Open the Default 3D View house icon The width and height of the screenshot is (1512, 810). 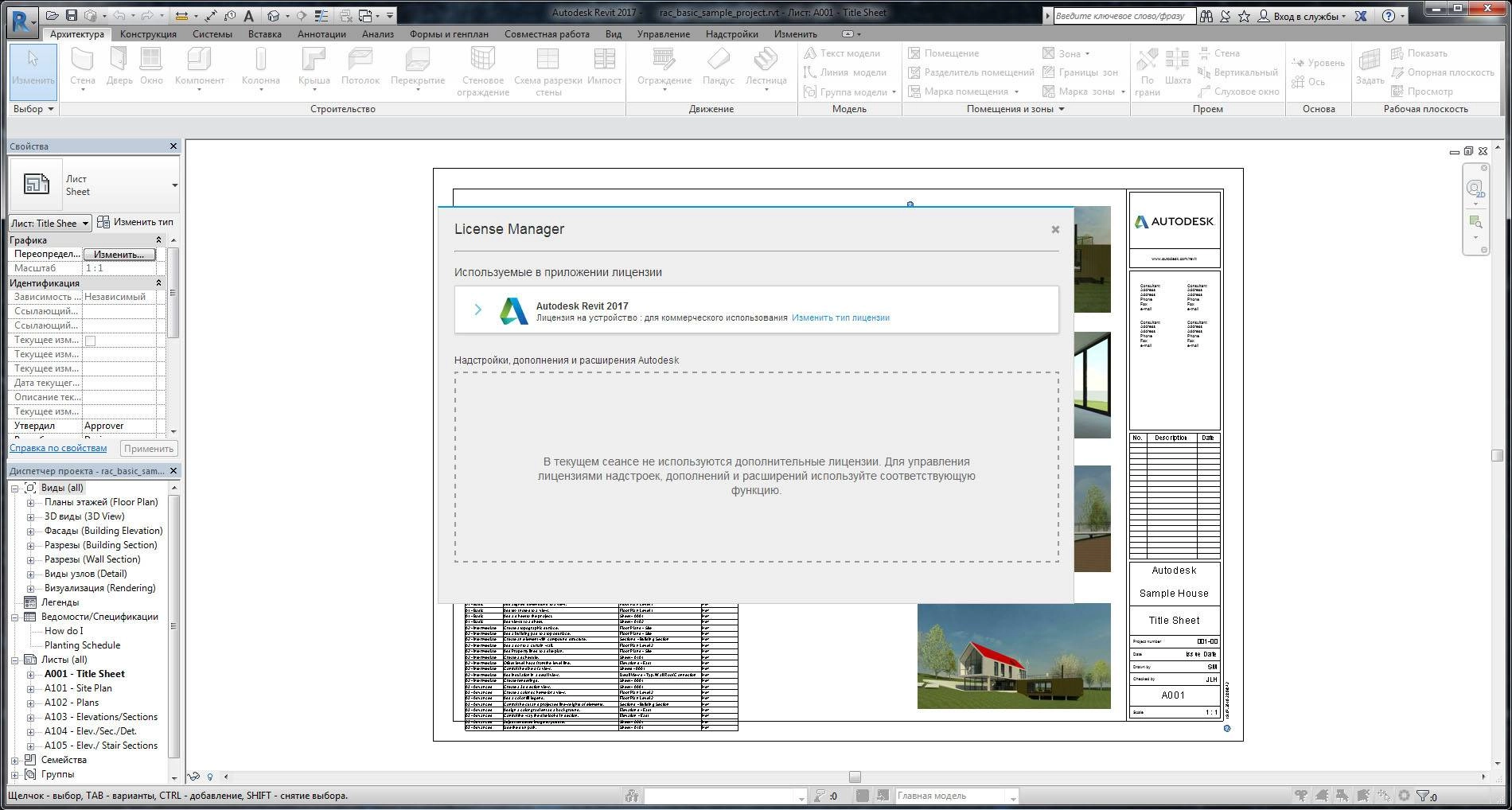[273, 16]
